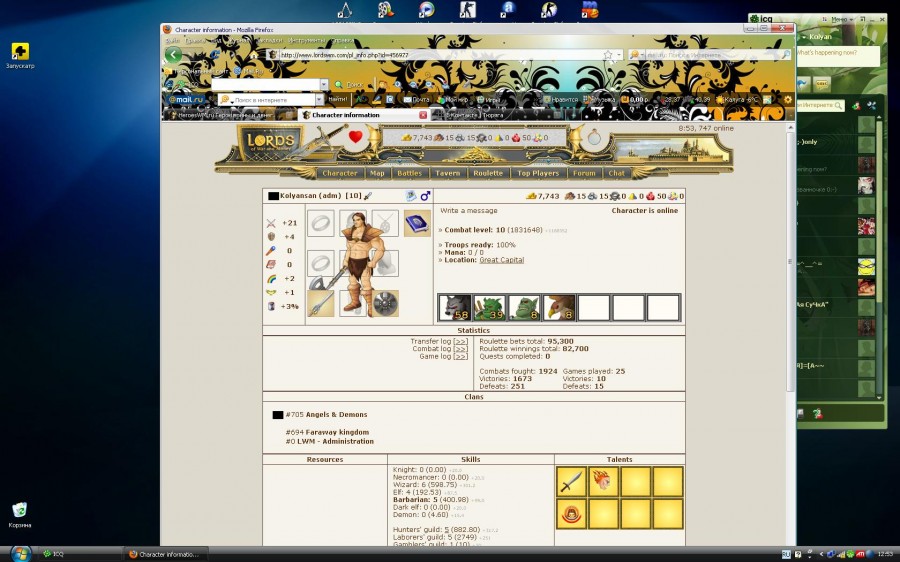Screen dimensions: 900x562
Task: Click the wolf troop with 58 units
Action: [455, 308]
